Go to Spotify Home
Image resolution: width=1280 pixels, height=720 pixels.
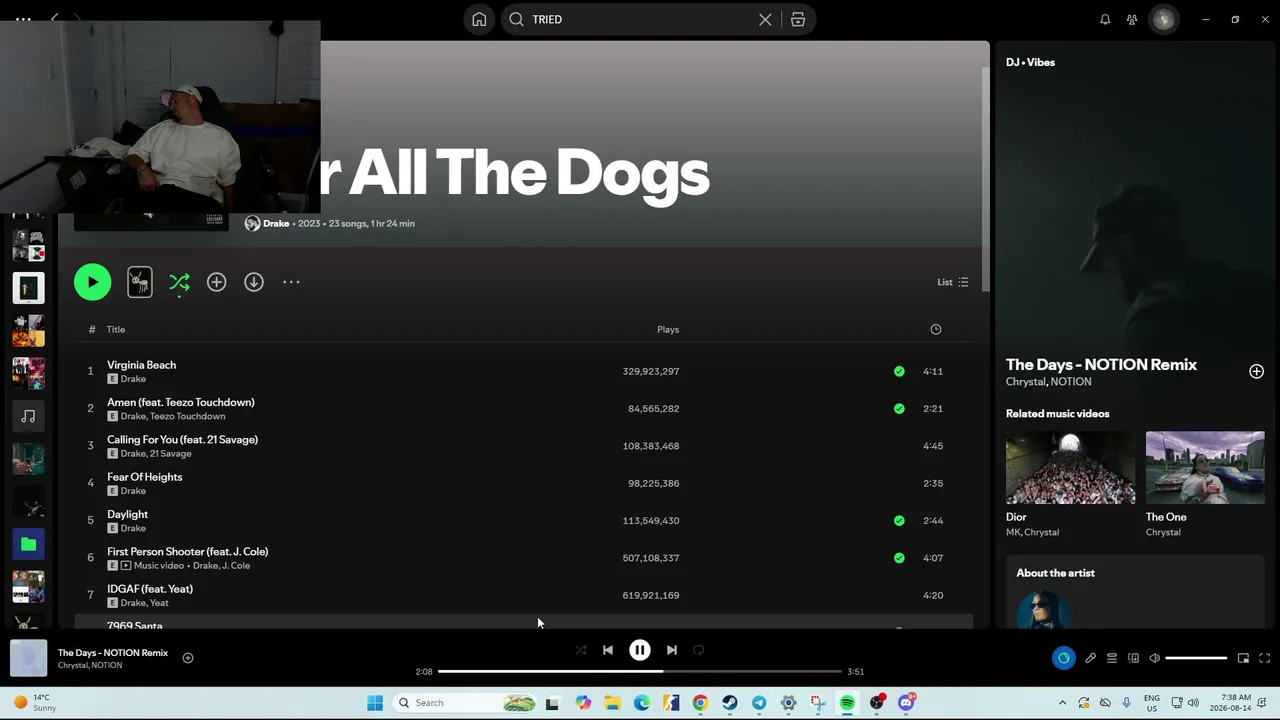479,19
